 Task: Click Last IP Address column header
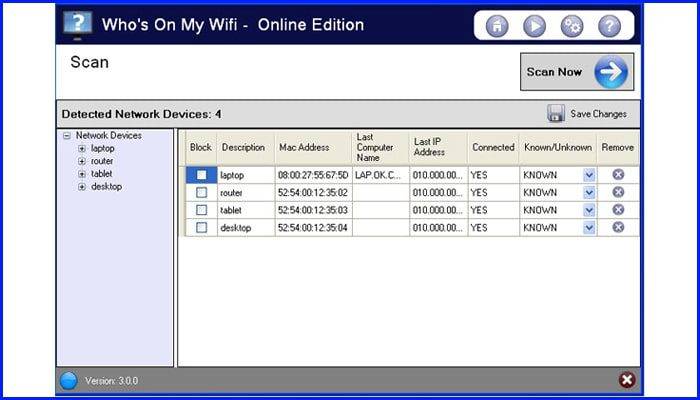tap(438, 147)
